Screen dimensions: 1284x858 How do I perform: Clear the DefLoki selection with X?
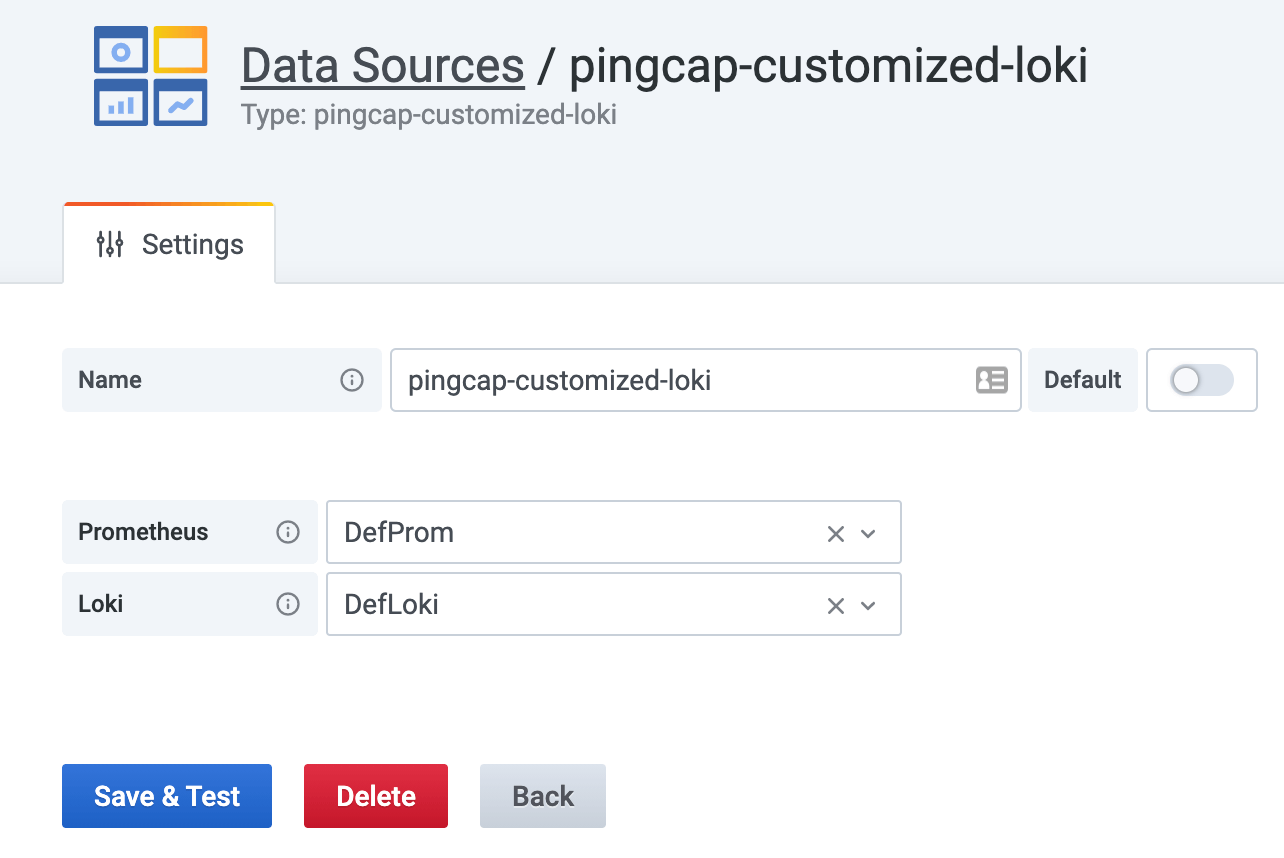pos(836,606)
